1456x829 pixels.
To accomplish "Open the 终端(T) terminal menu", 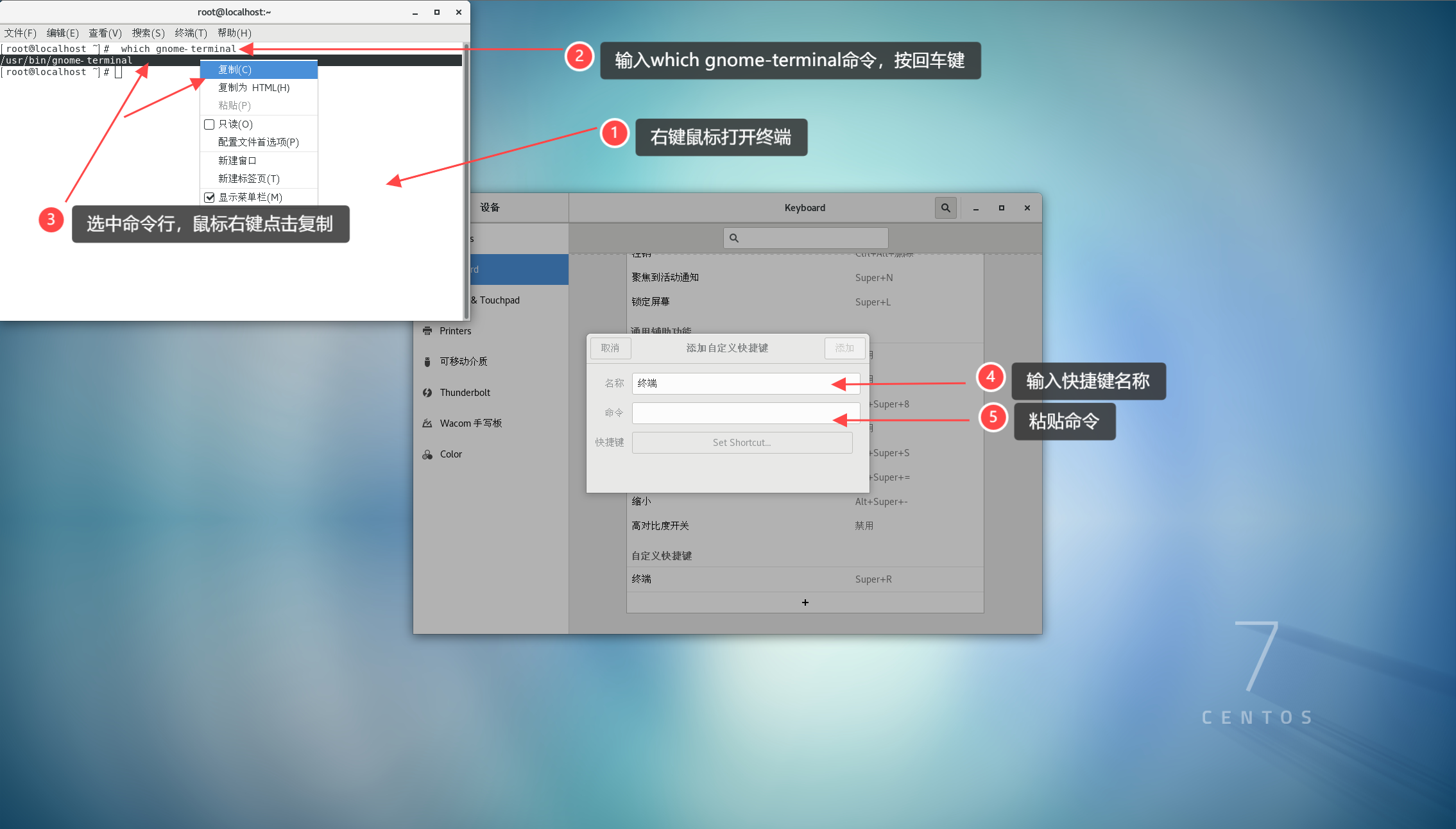I will [191, 33].
